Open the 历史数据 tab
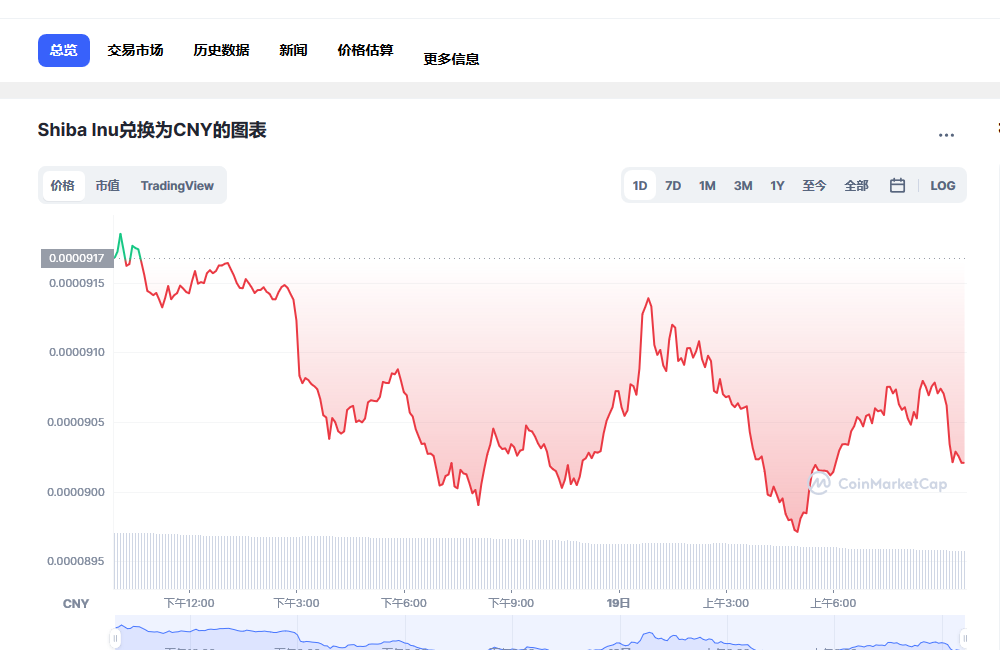Viewport: 1000px width, 650px height. (x=221, y=50)
